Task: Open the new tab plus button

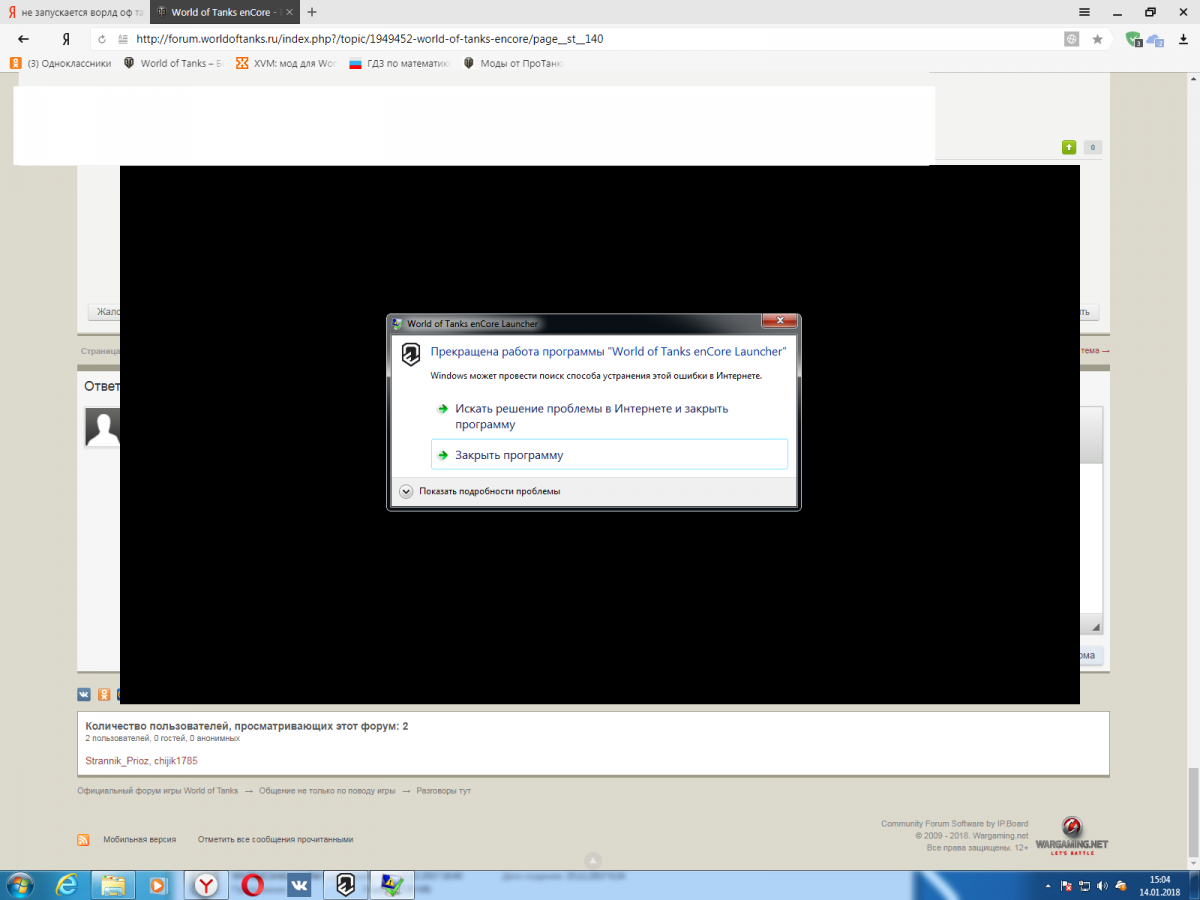Action: click(x=312, y=12)
